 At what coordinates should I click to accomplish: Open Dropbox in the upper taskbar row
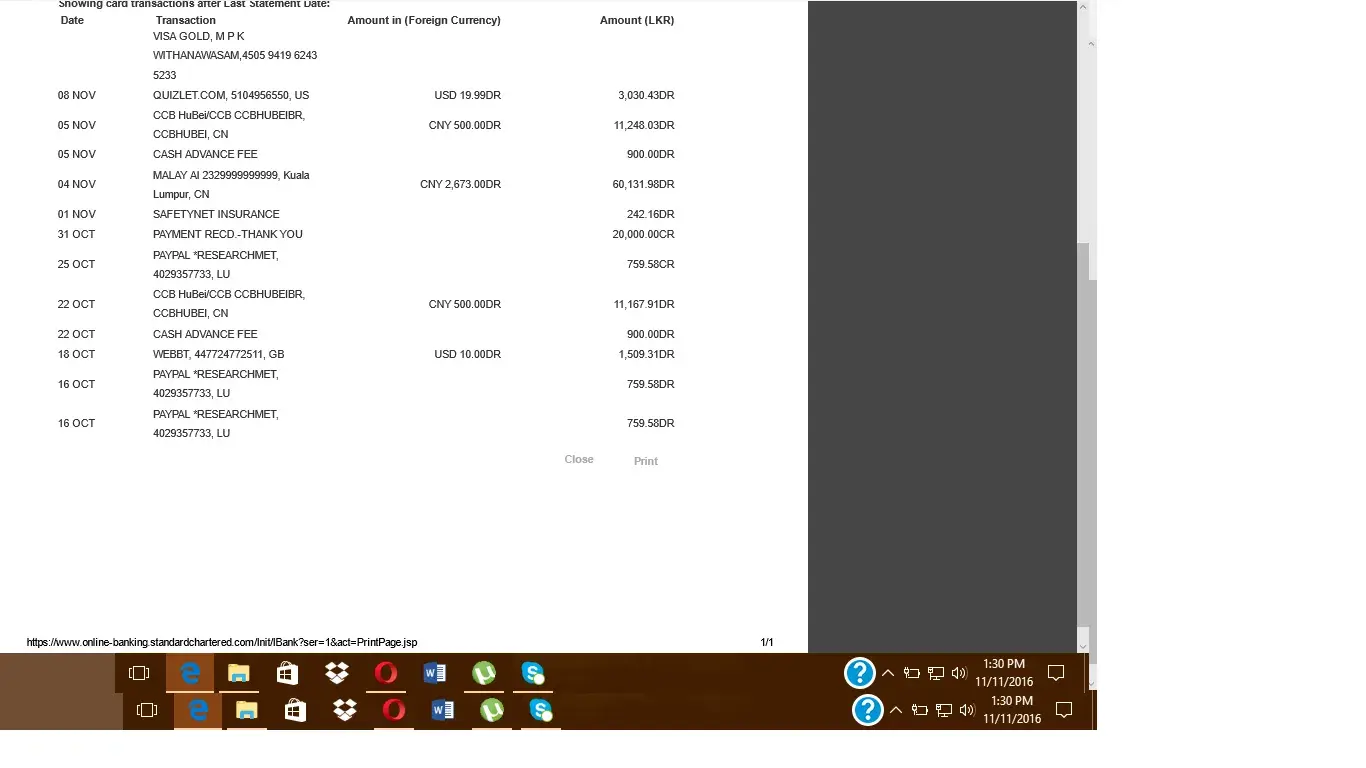tap(337, 673)
